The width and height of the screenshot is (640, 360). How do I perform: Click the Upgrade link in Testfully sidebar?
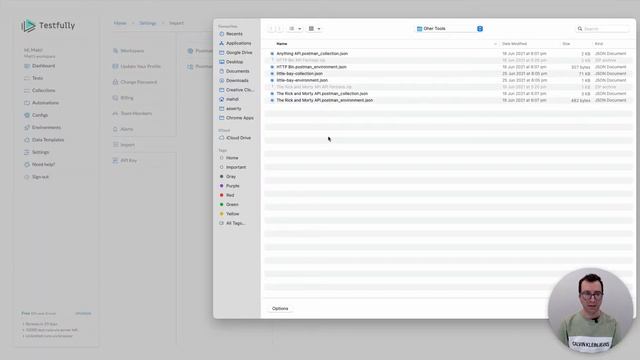[x=83, y=313]
